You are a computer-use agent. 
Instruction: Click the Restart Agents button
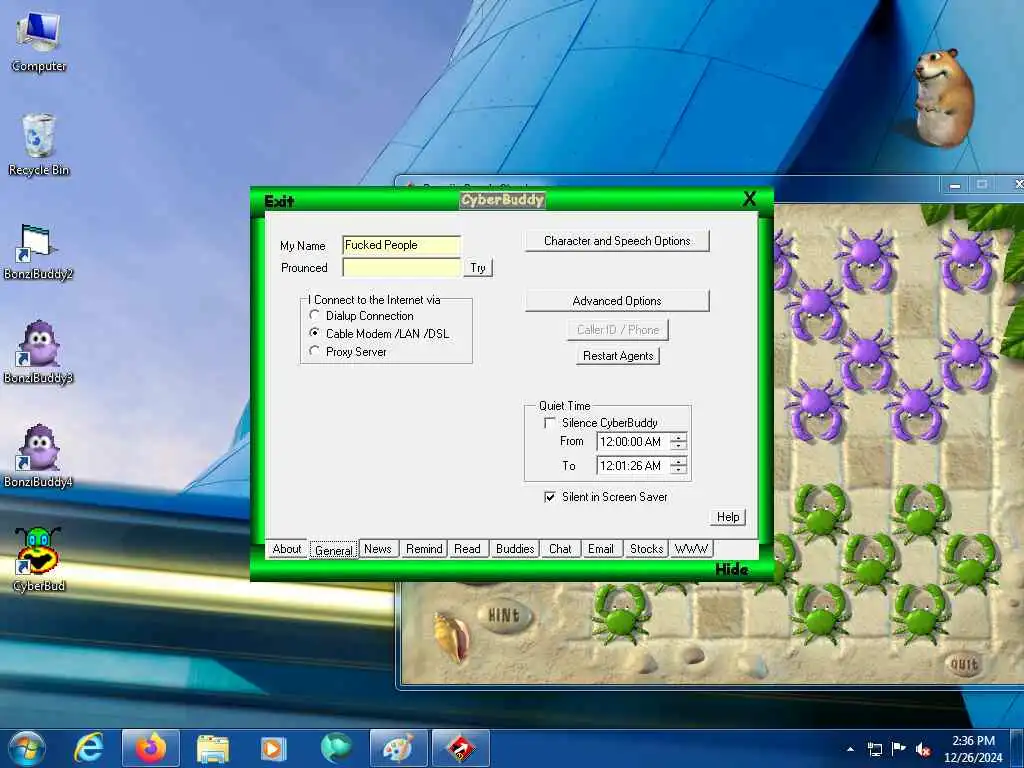(x=618, y=356)
